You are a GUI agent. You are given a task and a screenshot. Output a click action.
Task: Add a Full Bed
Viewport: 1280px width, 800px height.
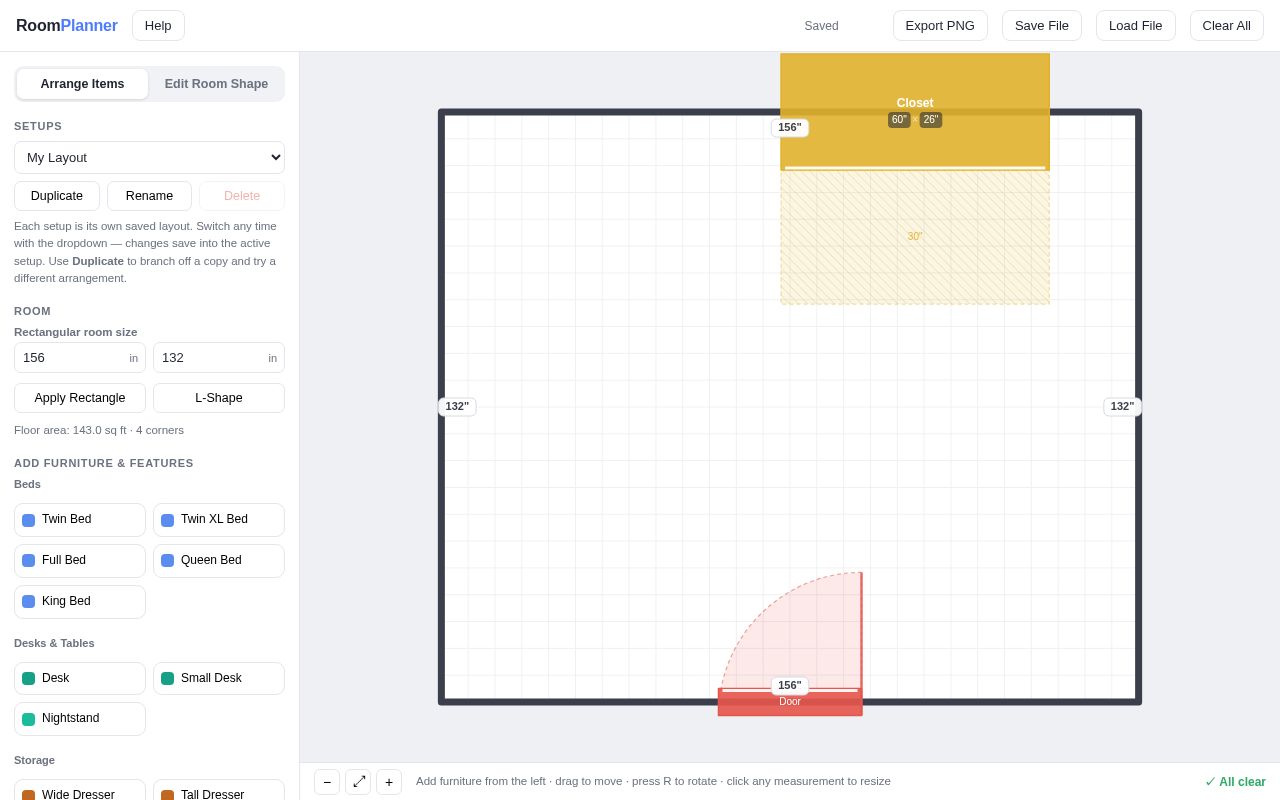(80, 561)
